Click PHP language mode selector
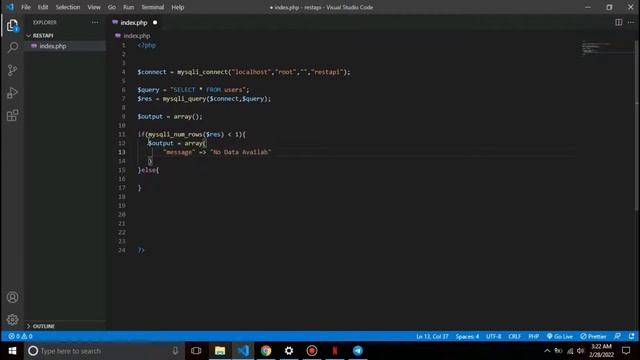Viewport: 640px width, 360px height. 533,336
